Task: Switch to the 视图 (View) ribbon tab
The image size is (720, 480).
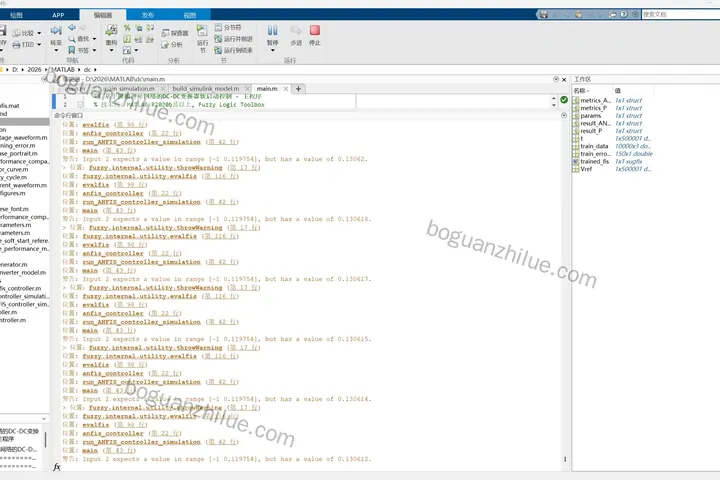Action: coord(190,15)
